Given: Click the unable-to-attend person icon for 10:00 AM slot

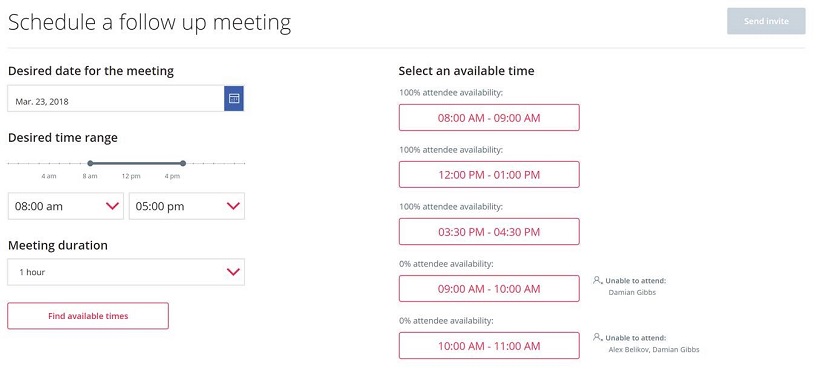Looking at the screenshot, I should (x=598, y=338).
